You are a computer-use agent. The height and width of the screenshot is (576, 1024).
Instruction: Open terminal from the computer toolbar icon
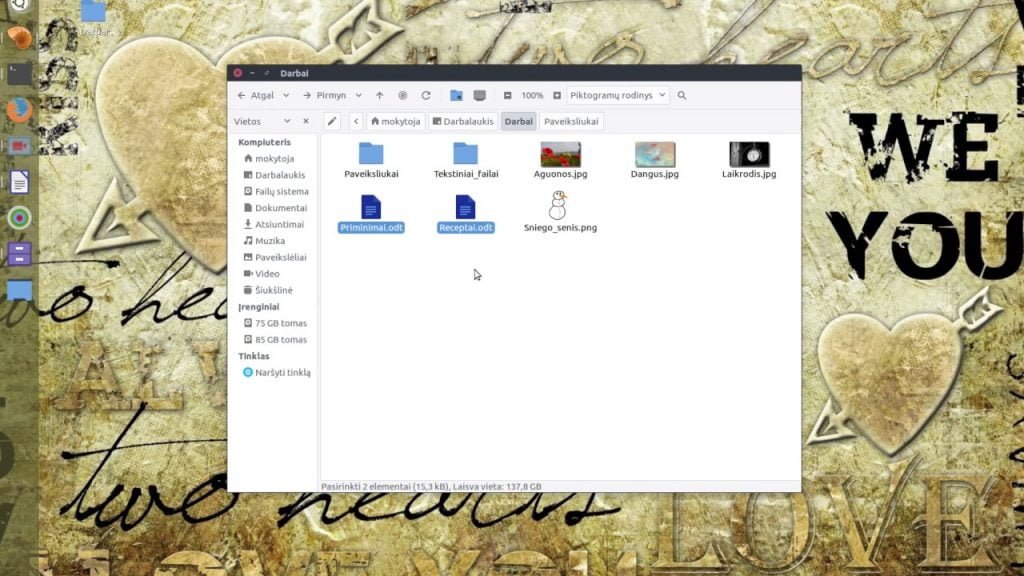click(x=479, y=95)
